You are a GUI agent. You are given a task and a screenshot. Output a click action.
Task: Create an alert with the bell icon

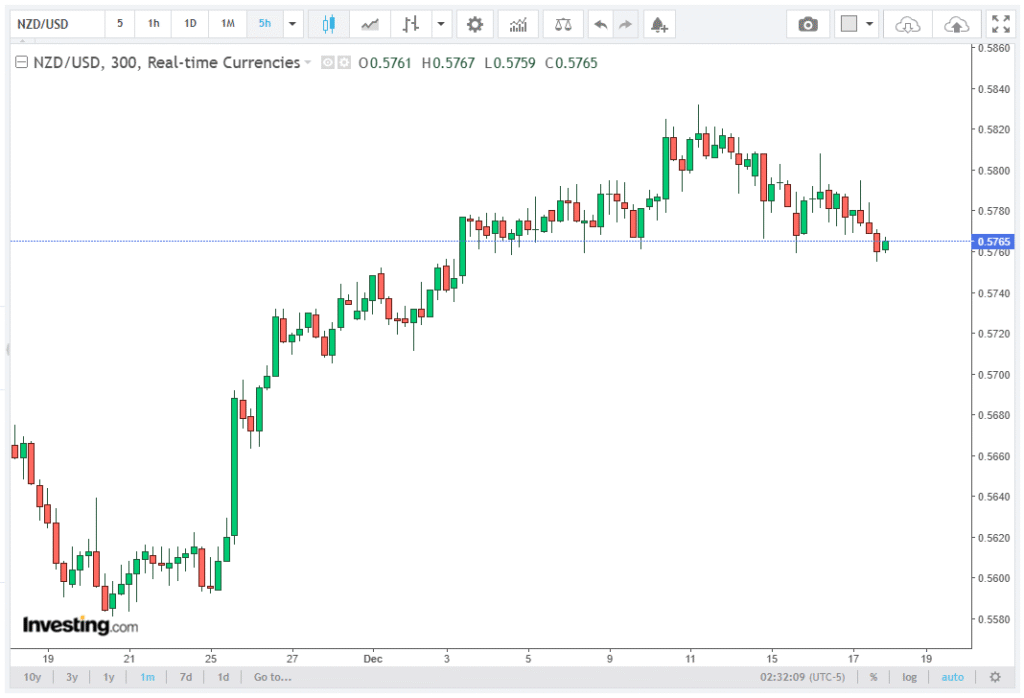(657, 24)
